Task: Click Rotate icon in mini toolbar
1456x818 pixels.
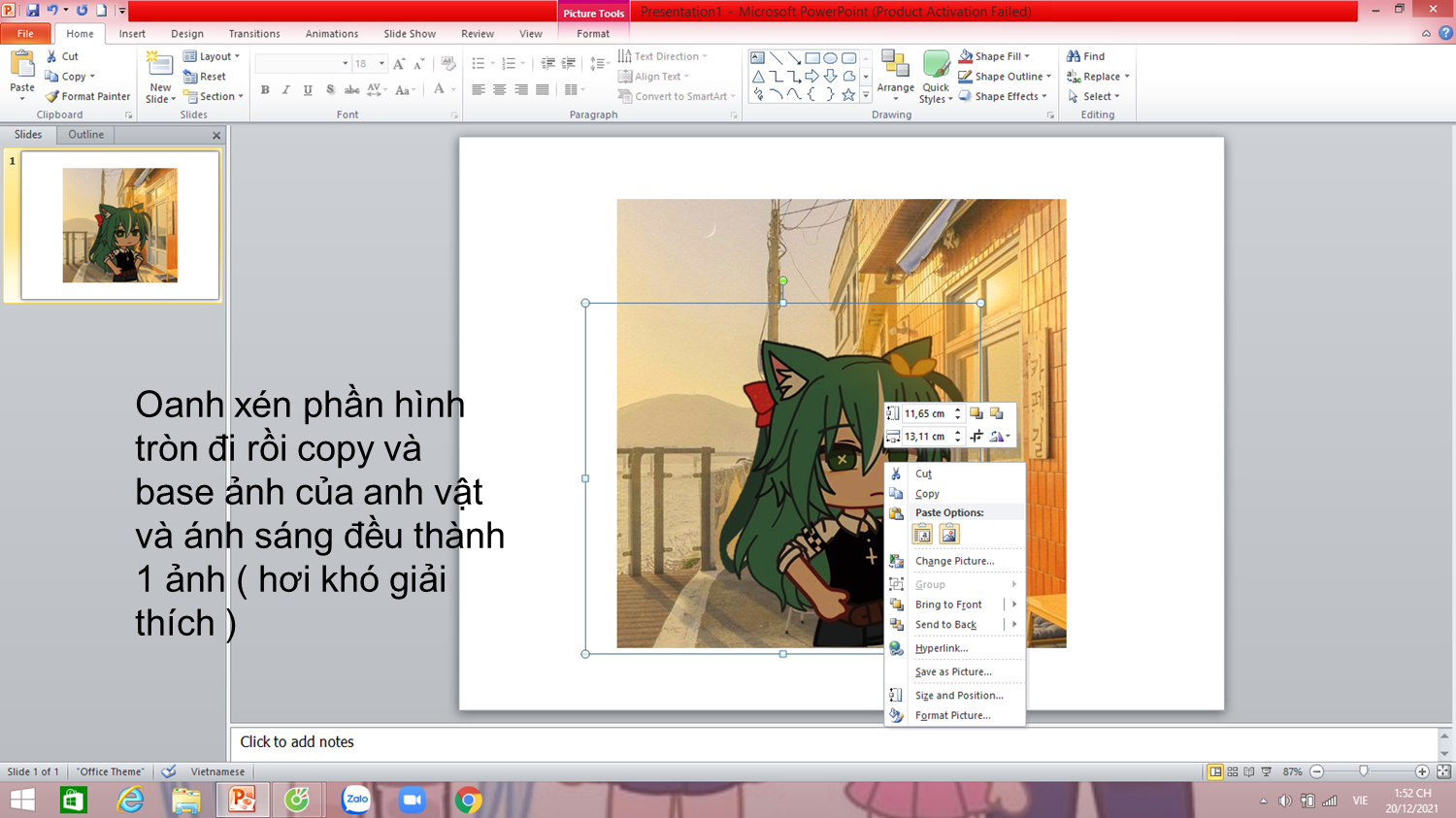Action: click(x=997, y=437)
